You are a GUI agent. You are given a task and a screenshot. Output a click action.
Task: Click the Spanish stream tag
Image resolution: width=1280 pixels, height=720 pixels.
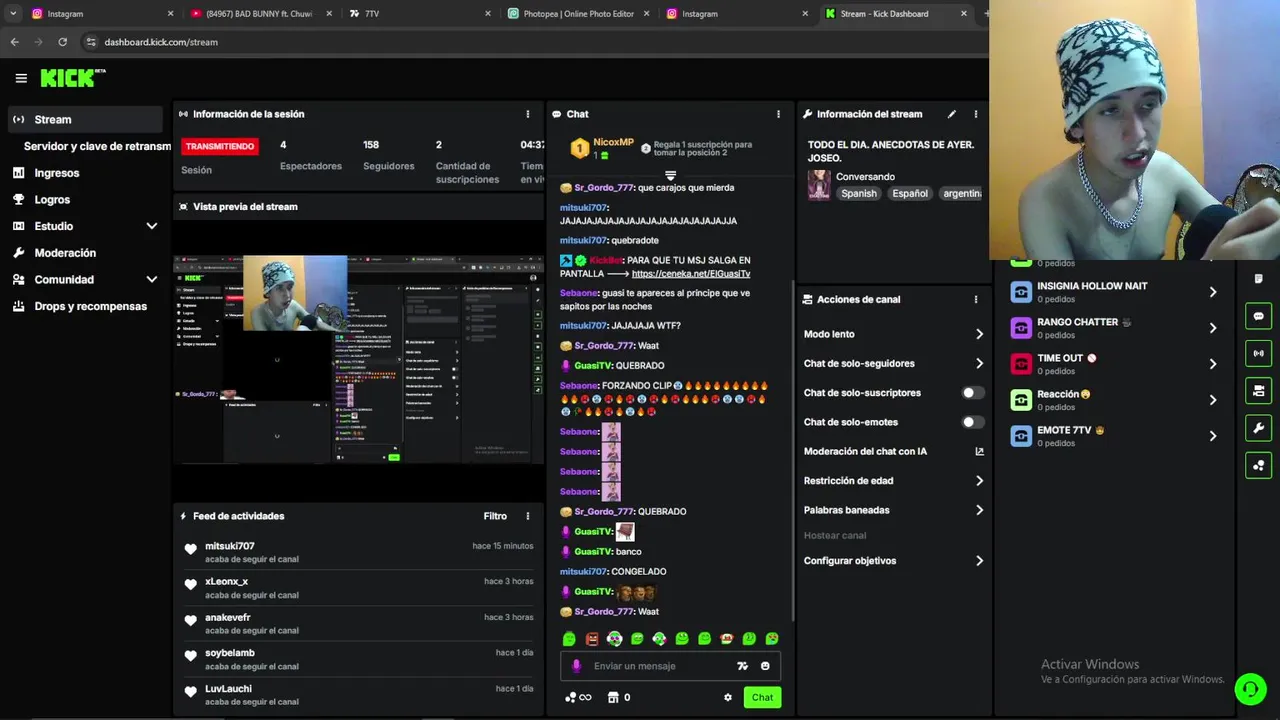(x=858, y=194)
